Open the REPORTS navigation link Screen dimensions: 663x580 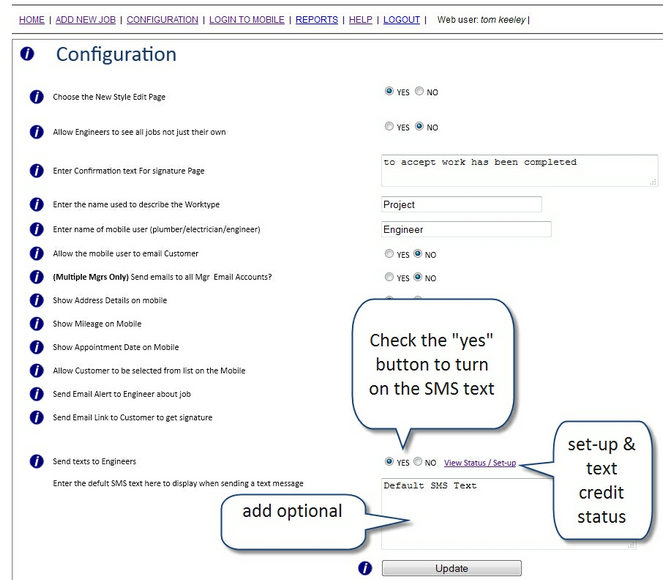[x=317, y=20]
